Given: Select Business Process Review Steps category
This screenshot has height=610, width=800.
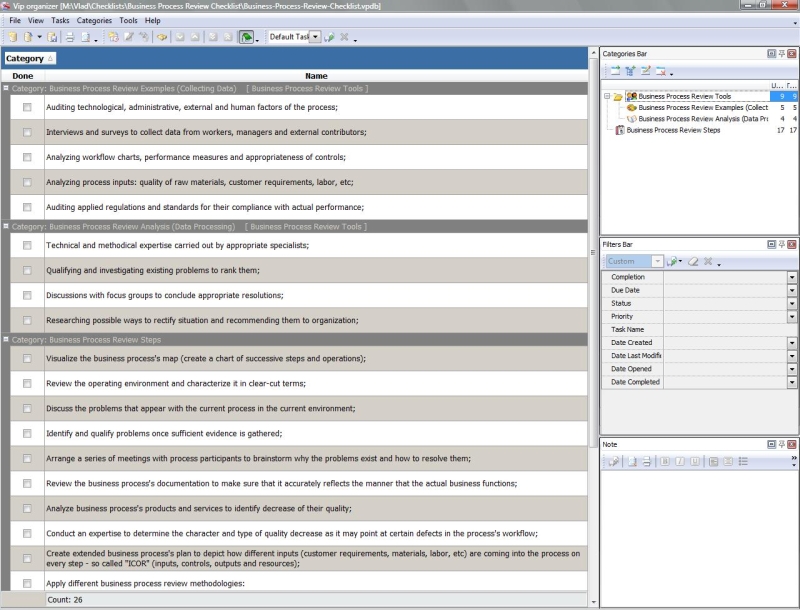Looking at the screenshot, I should pos(673,130).
